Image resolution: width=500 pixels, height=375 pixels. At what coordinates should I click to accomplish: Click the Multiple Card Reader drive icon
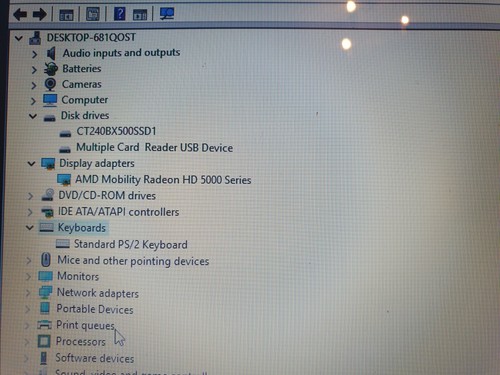[65, 149]
